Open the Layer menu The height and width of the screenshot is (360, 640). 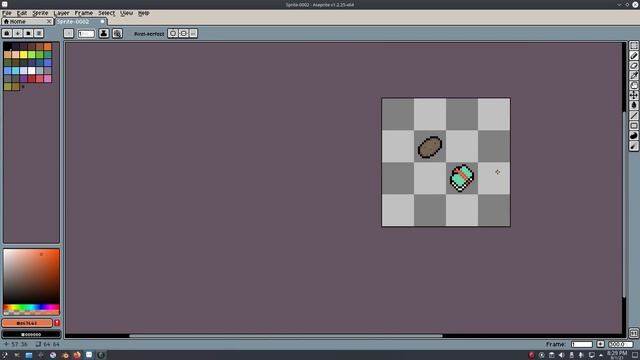click(62, 13)
